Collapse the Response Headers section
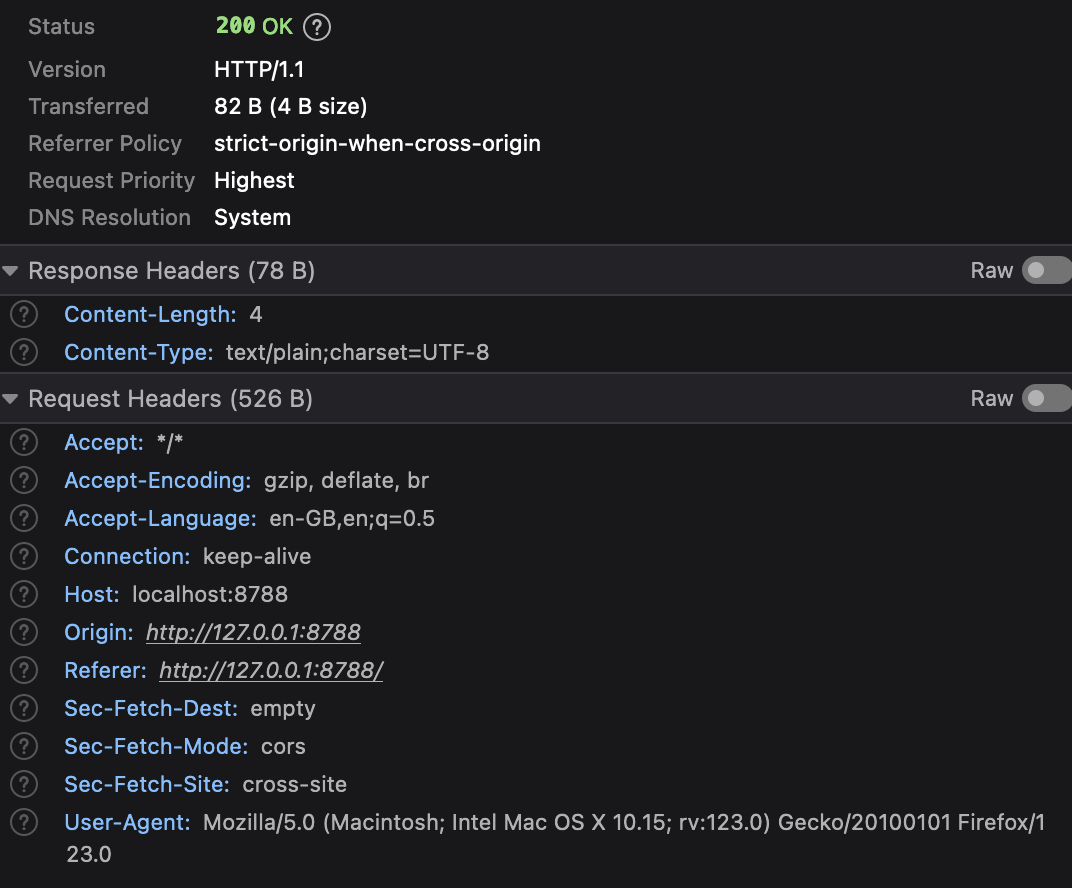This screenshot has height=888, width=1072. pyautogui.click(x=11, y=271)
